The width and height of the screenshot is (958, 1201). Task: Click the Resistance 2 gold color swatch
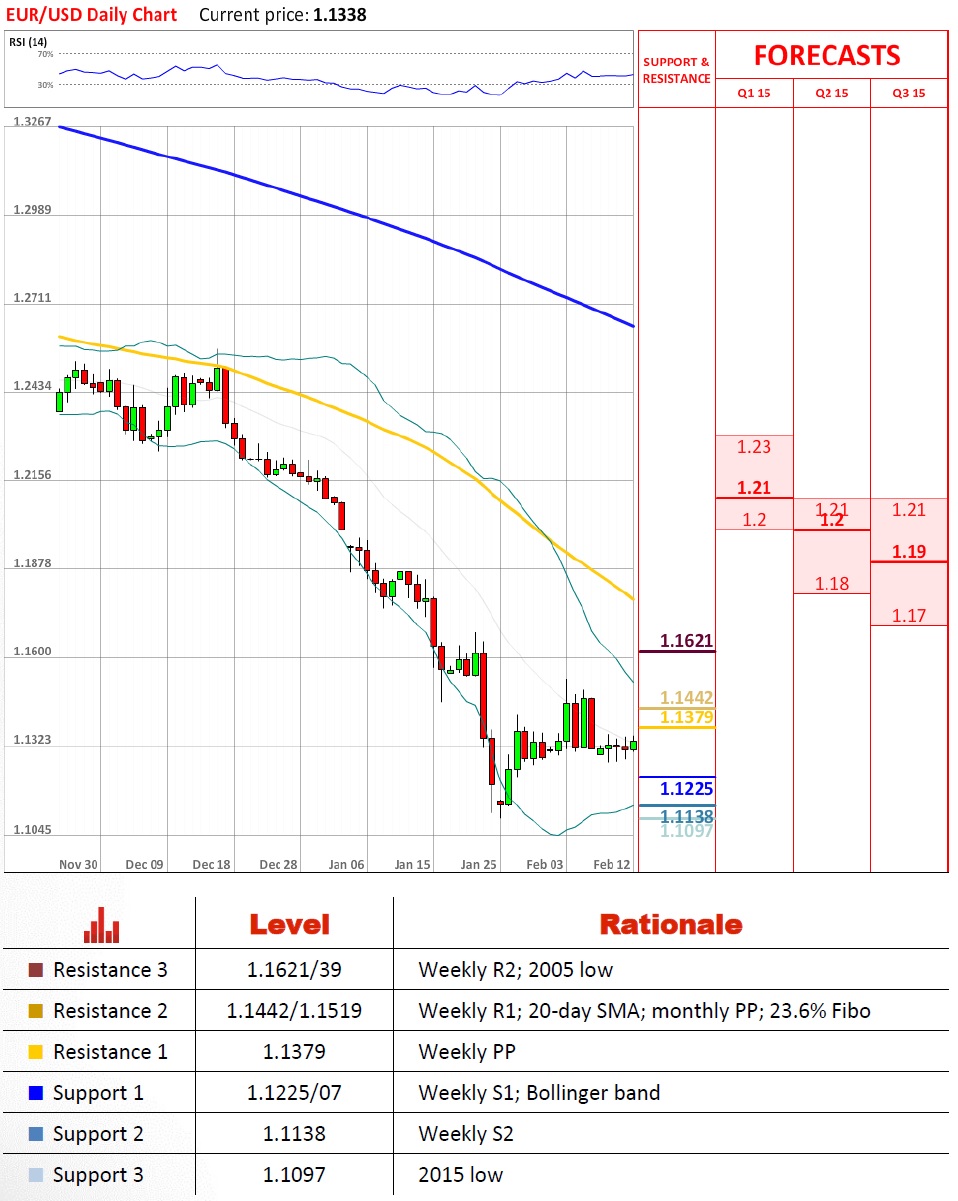pos(37,1011)
